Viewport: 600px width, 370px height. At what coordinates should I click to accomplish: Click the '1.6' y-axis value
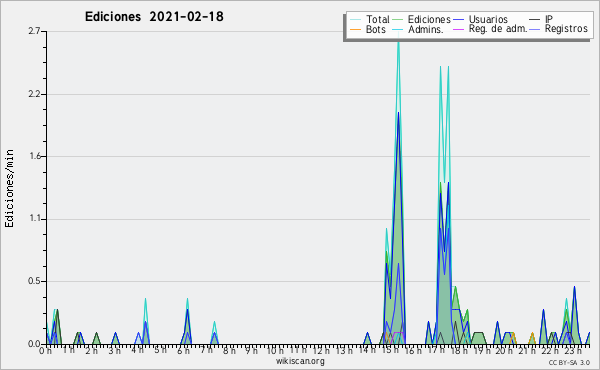[x=34, y=156]
